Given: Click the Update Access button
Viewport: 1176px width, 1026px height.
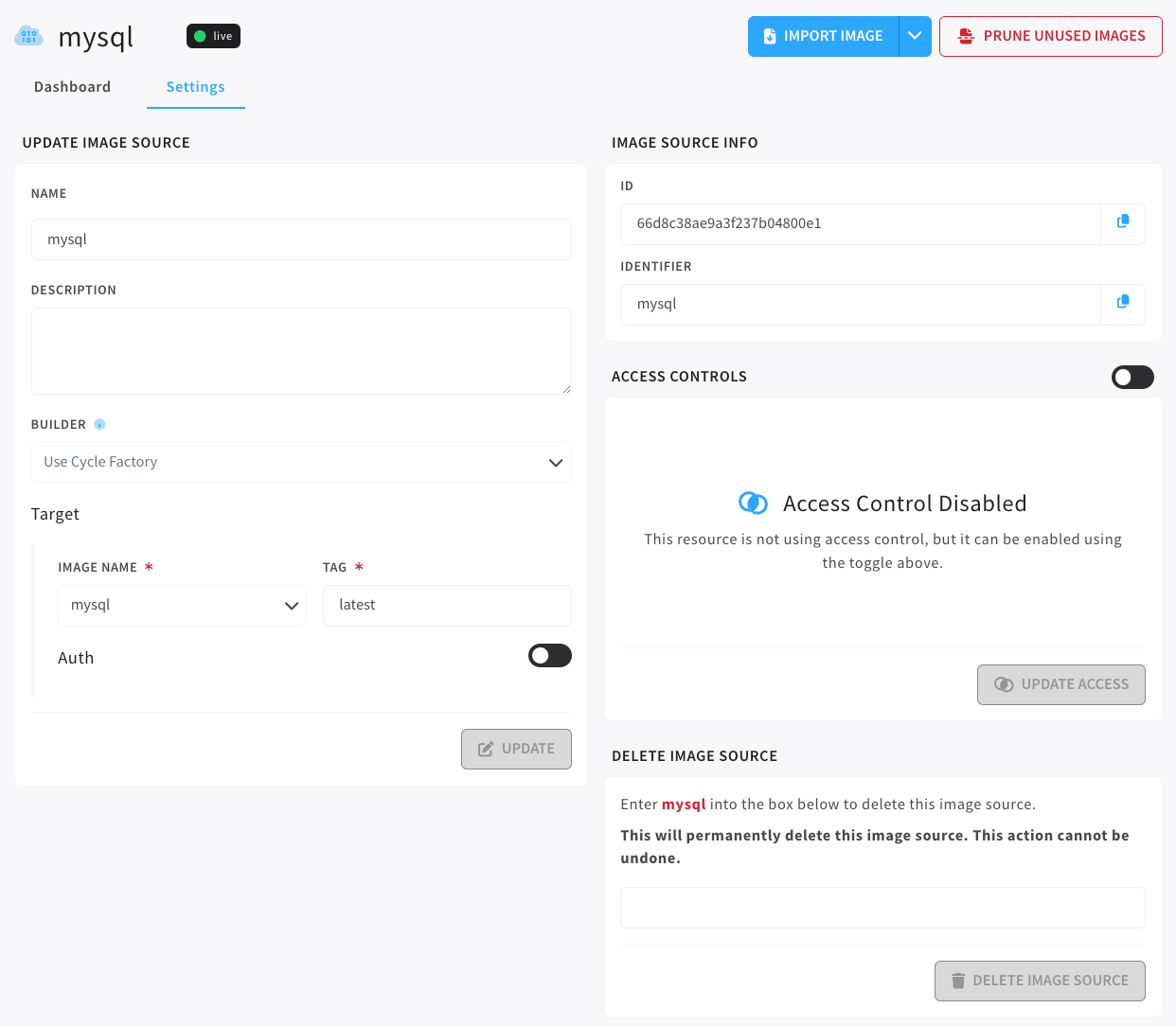Looking at the screenshot, I should pyautogui.click(x=1061, y=684).
